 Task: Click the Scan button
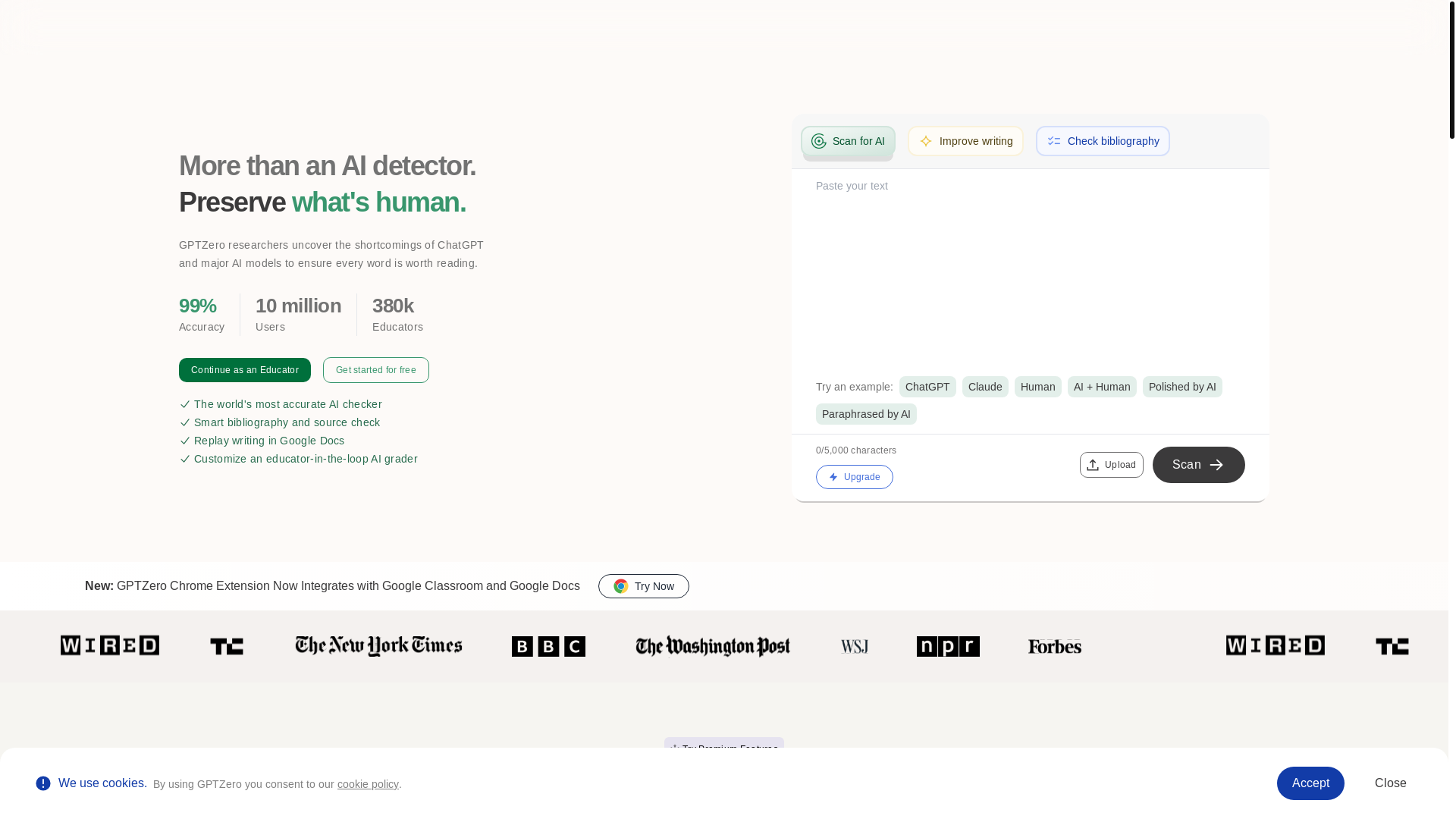(x=1199, y=465)
